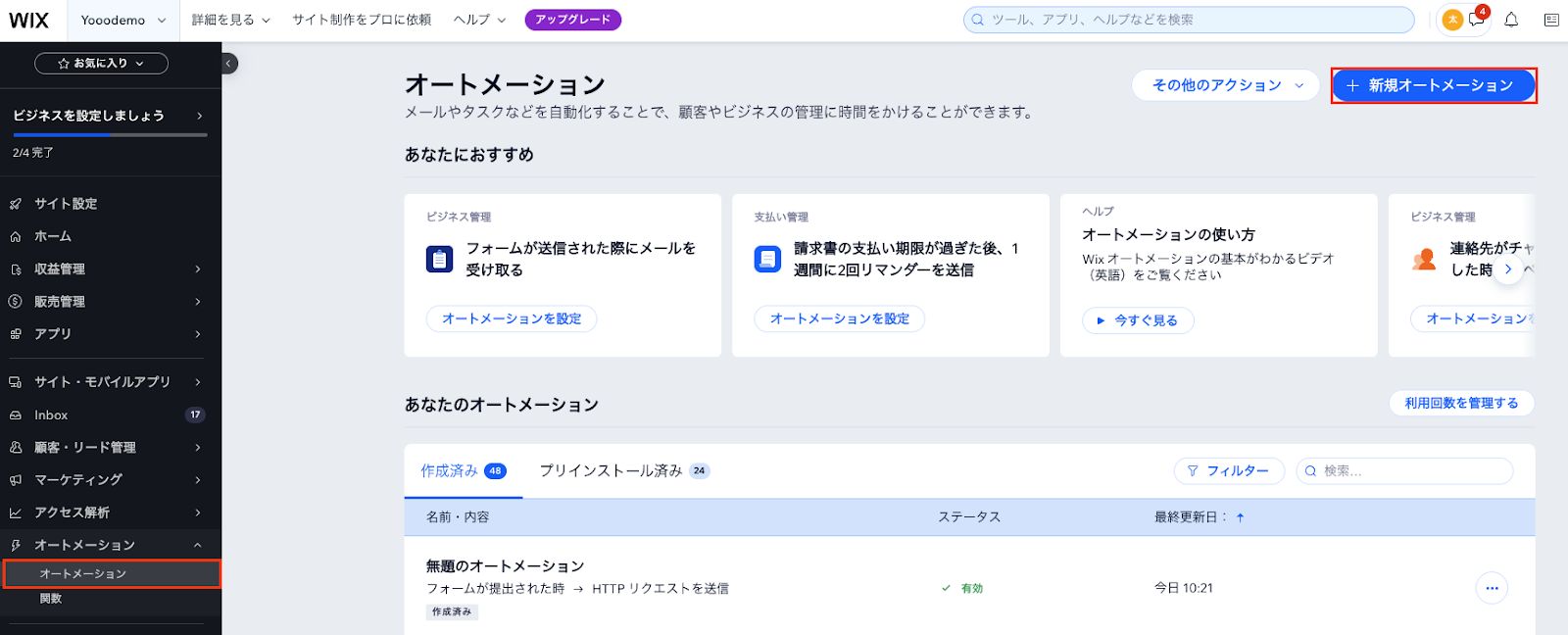Open the news panel icon at top right
Image resolution: width=1568 pixels, height=635 pixels.
pyautogui.click(x=1551, y=20)
